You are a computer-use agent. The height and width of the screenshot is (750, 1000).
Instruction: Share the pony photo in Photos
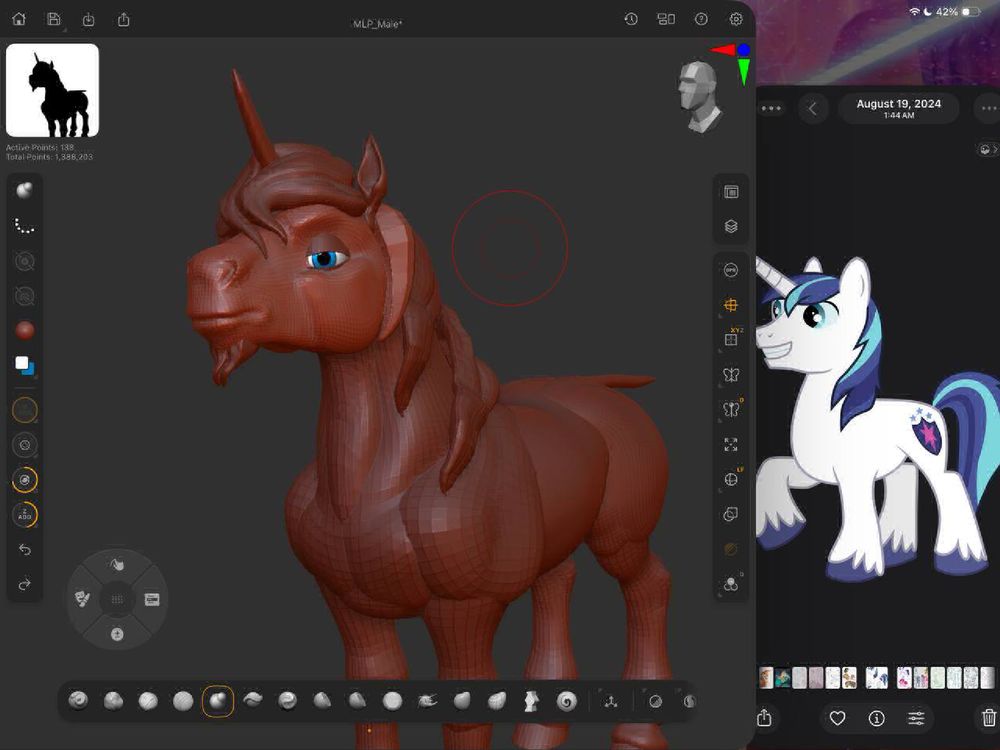pyautogui.click(x=765, y=719)
